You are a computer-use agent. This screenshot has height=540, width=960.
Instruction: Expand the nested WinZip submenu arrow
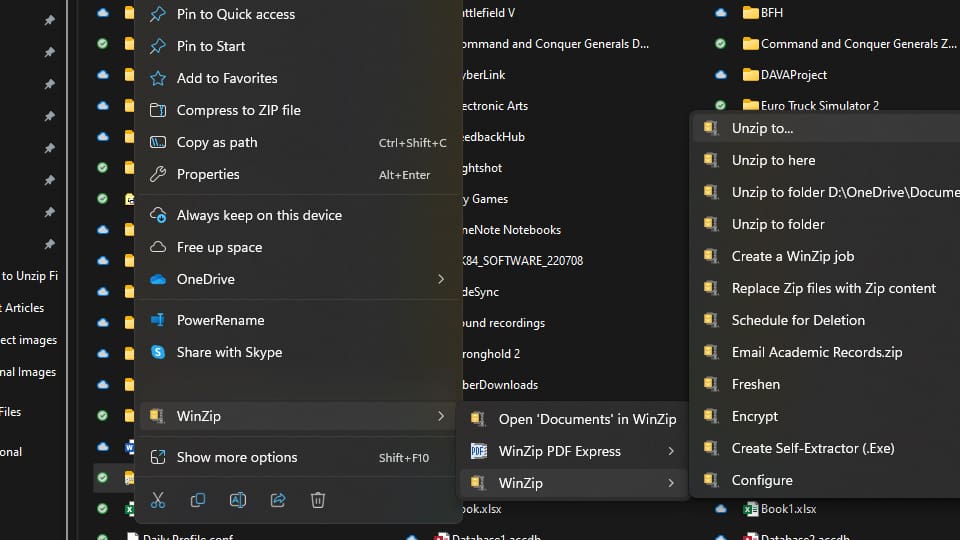671,483
